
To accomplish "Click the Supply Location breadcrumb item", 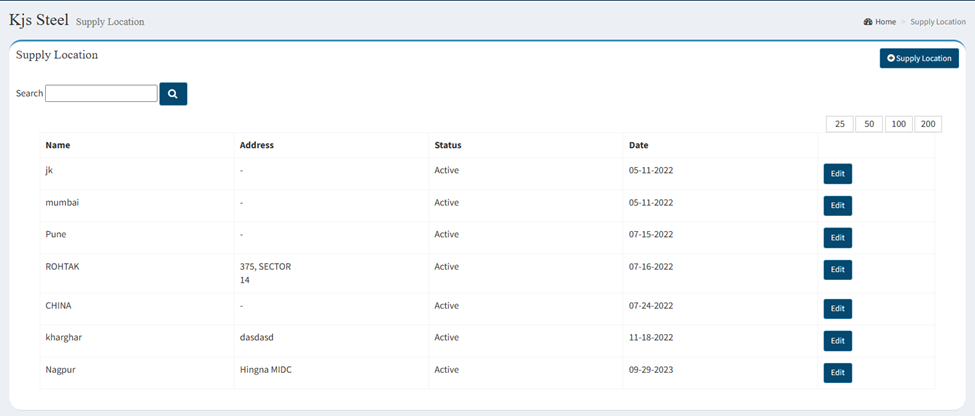I will tap(938, 22).
